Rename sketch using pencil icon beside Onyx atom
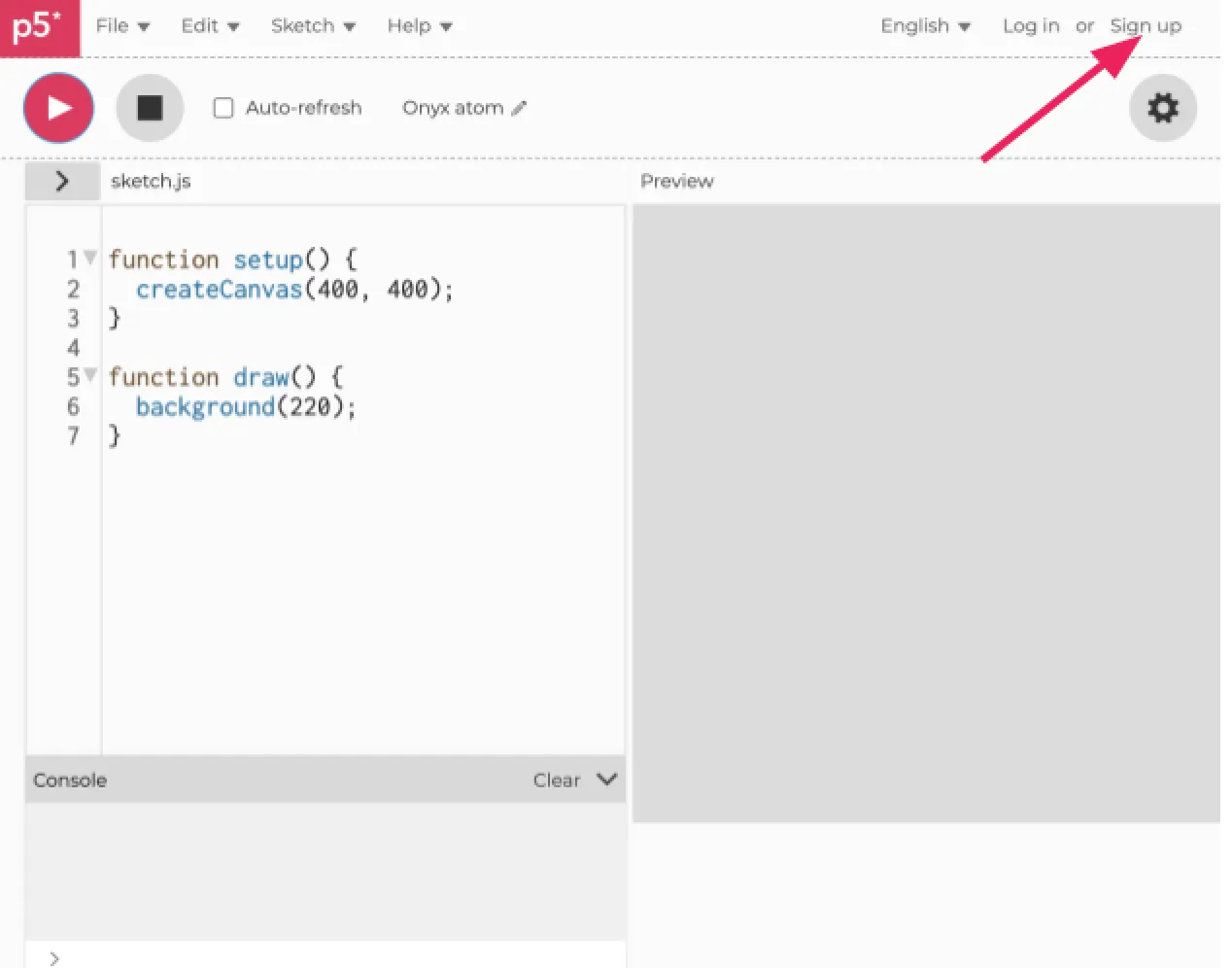This screenshot has height=968, width=1232. click(519, 109)
